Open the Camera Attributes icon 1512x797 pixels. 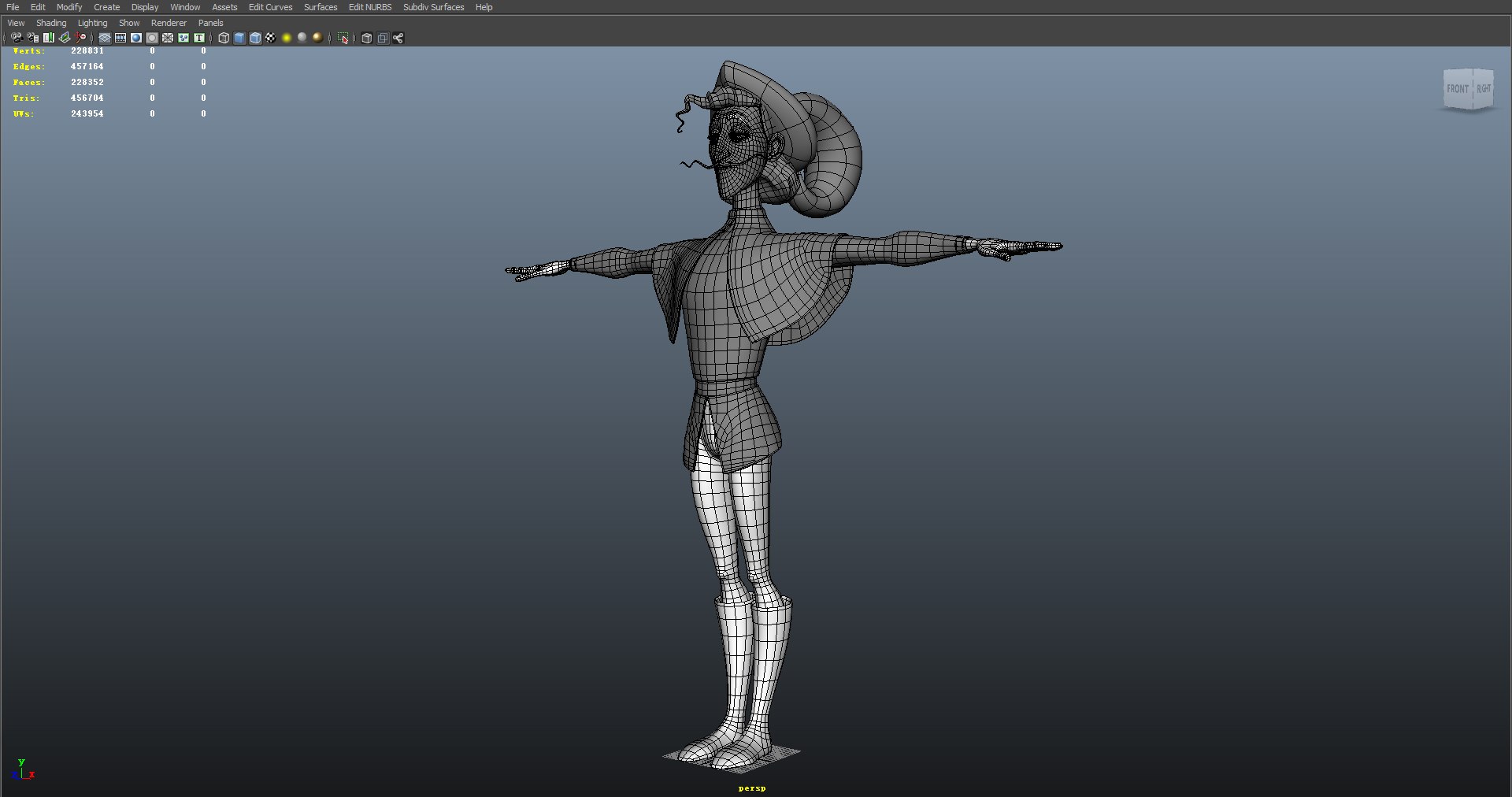point(33,38)
